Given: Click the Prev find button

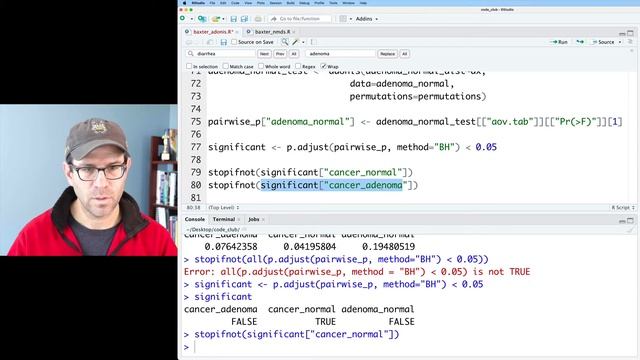Looking at the screenshot, I should pyautogui.click(x=280, y=54).
